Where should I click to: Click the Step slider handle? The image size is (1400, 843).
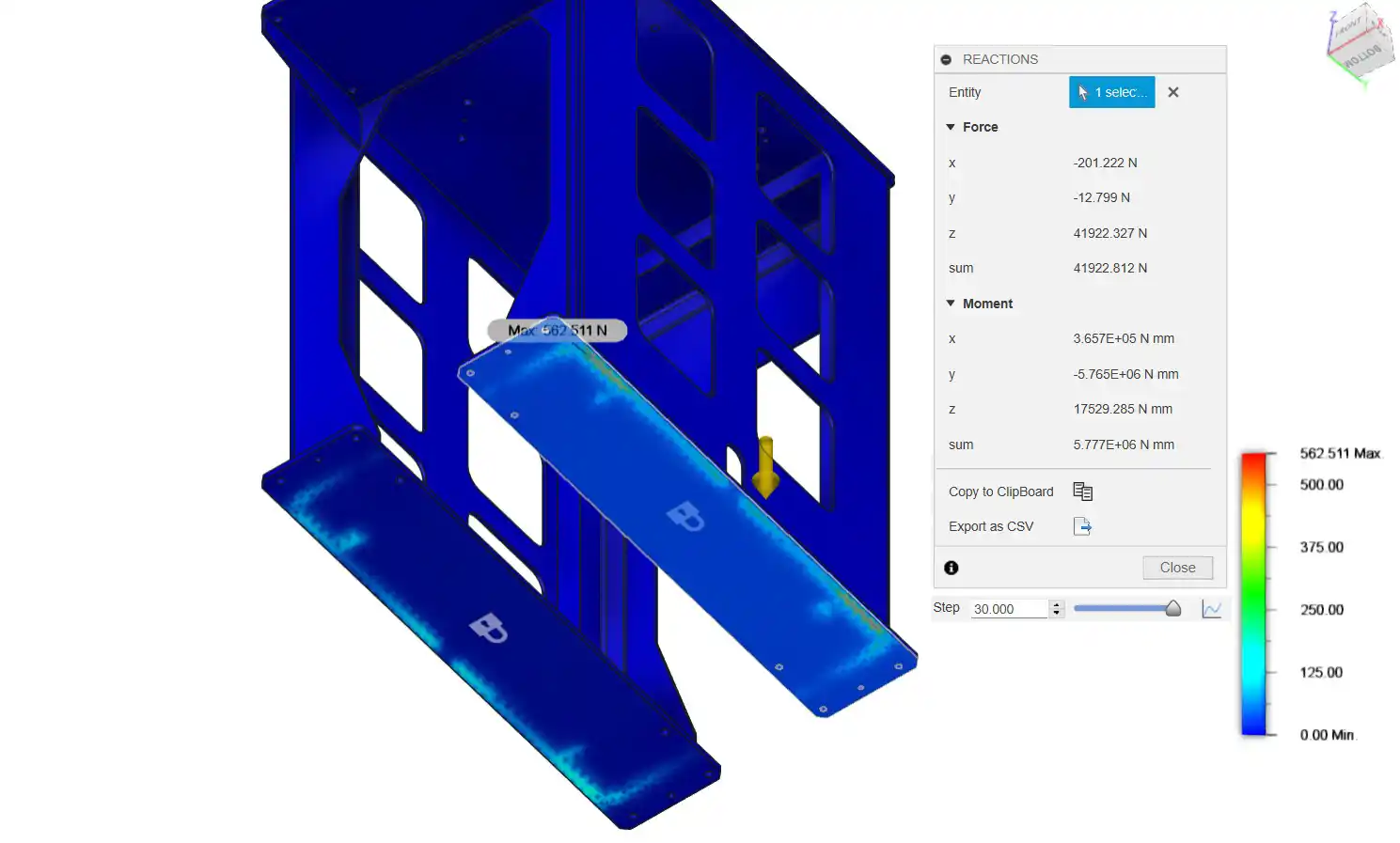[1172, 609]
